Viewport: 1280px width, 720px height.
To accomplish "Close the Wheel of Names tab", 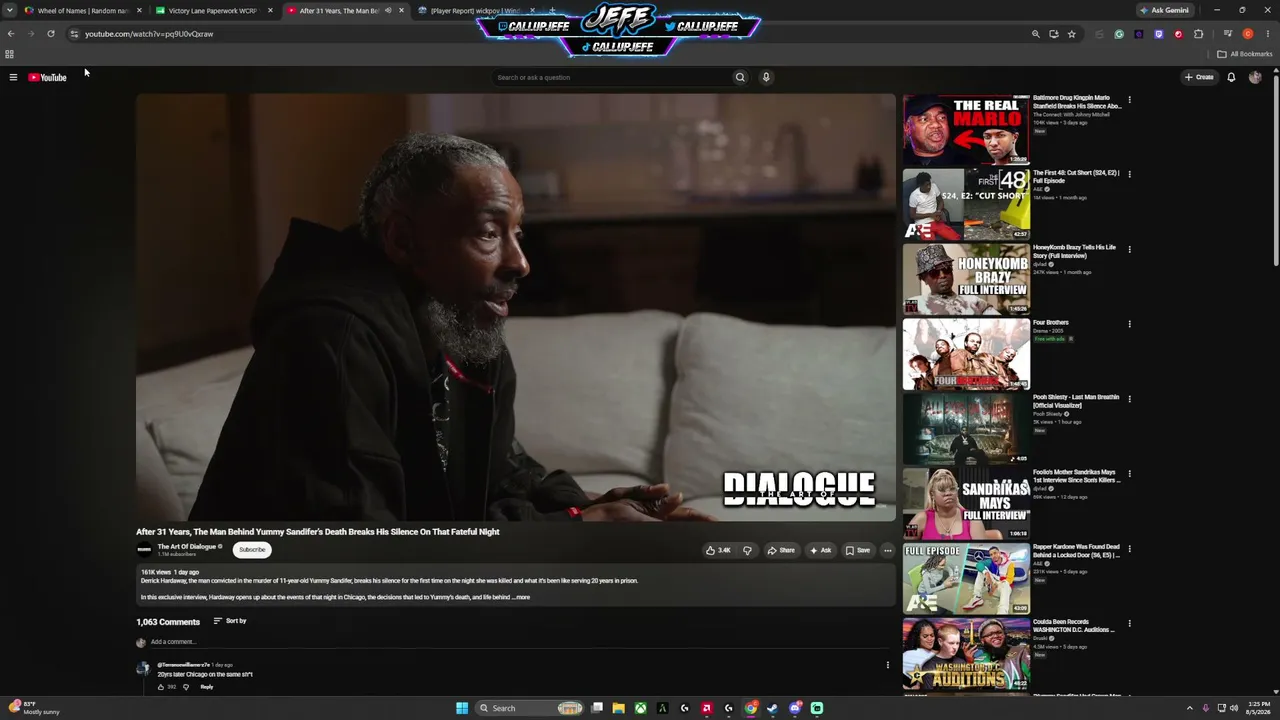I will (x=139, y=10).
